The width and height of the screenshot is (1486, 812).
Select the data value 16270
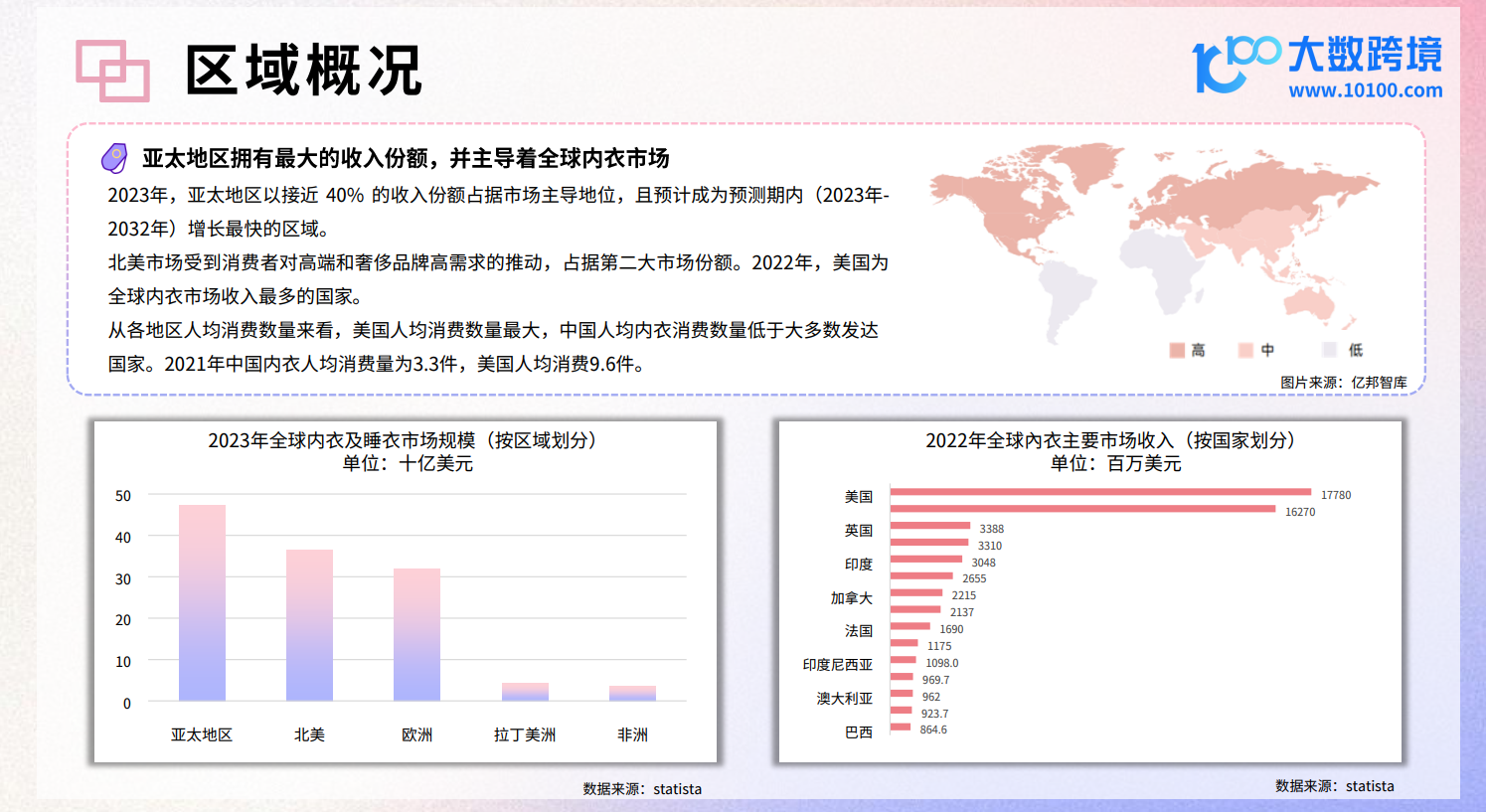tap(1300, 512)
